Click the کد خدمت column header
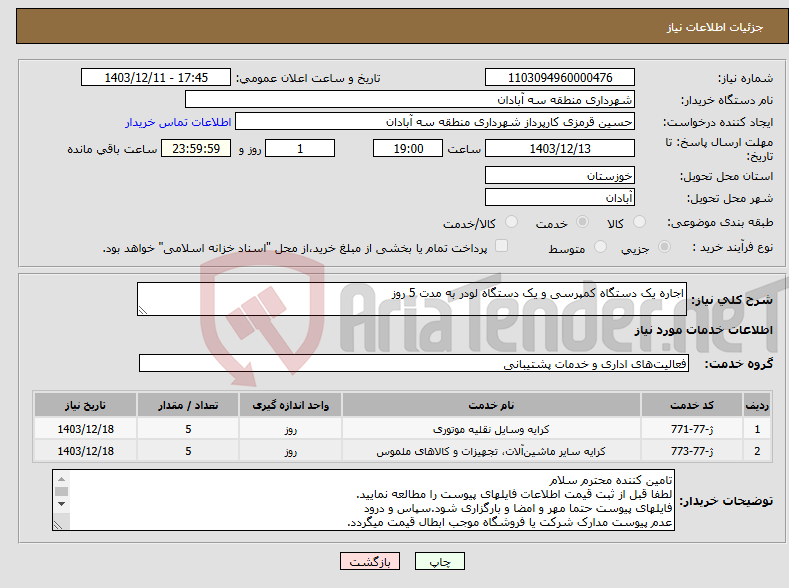789x588 pixels. [692, 405]
